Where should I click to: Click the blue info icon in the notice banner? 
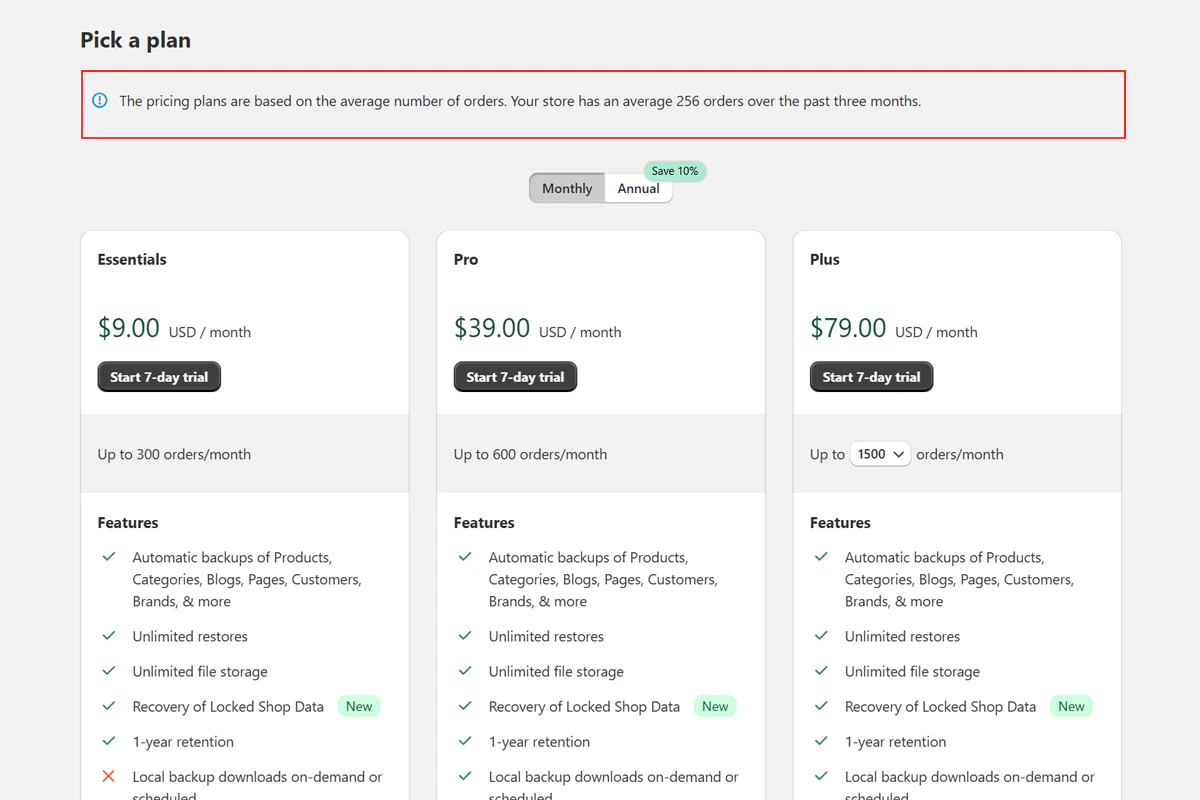tap(98, 100)
